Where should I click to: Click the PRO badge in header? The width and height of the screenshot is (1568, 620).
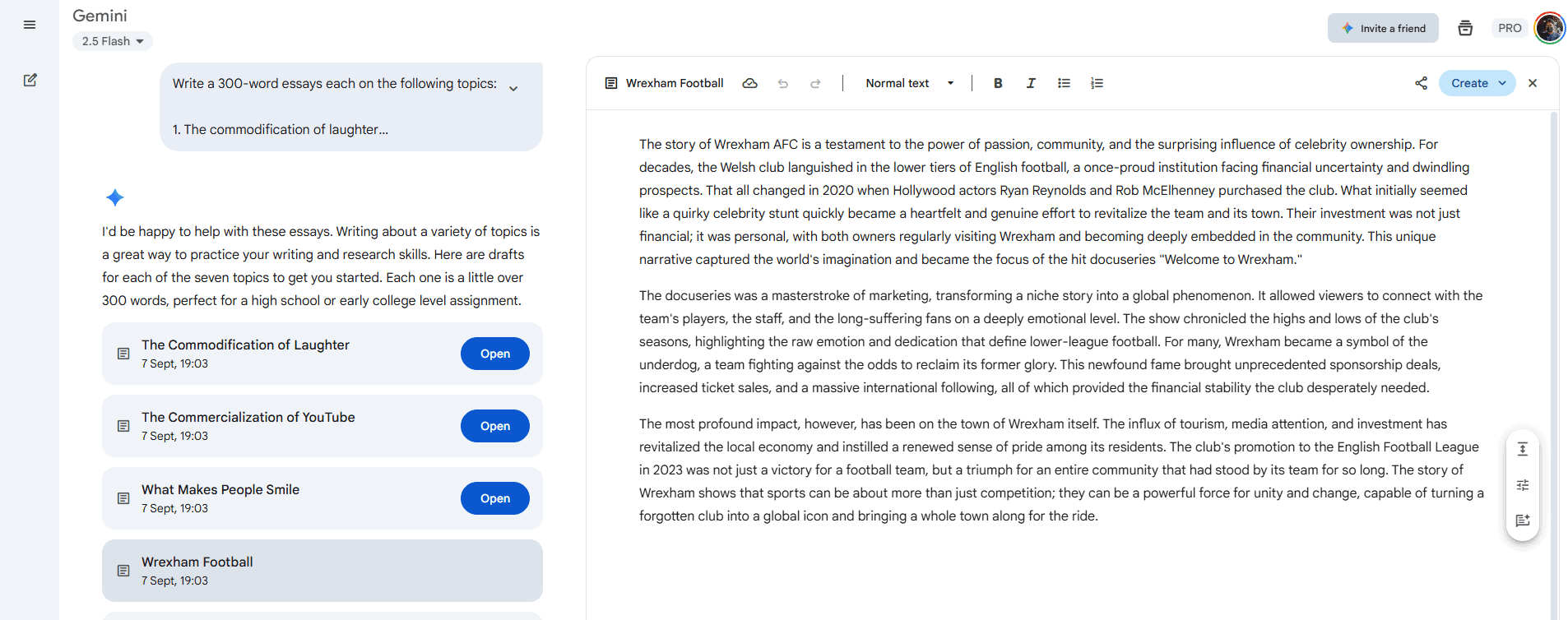(1510, 28)
